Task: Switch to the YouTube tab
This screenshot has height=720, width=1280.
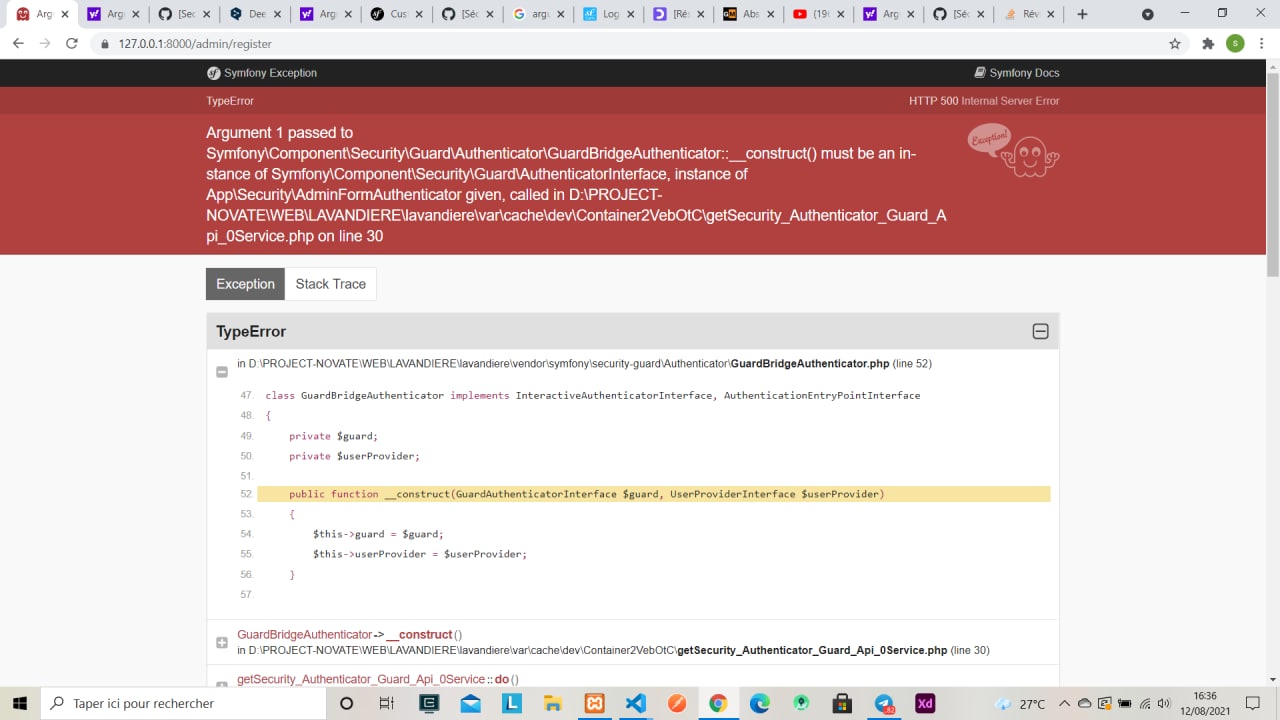Action: pyautogui.click(x=820, y=14)
